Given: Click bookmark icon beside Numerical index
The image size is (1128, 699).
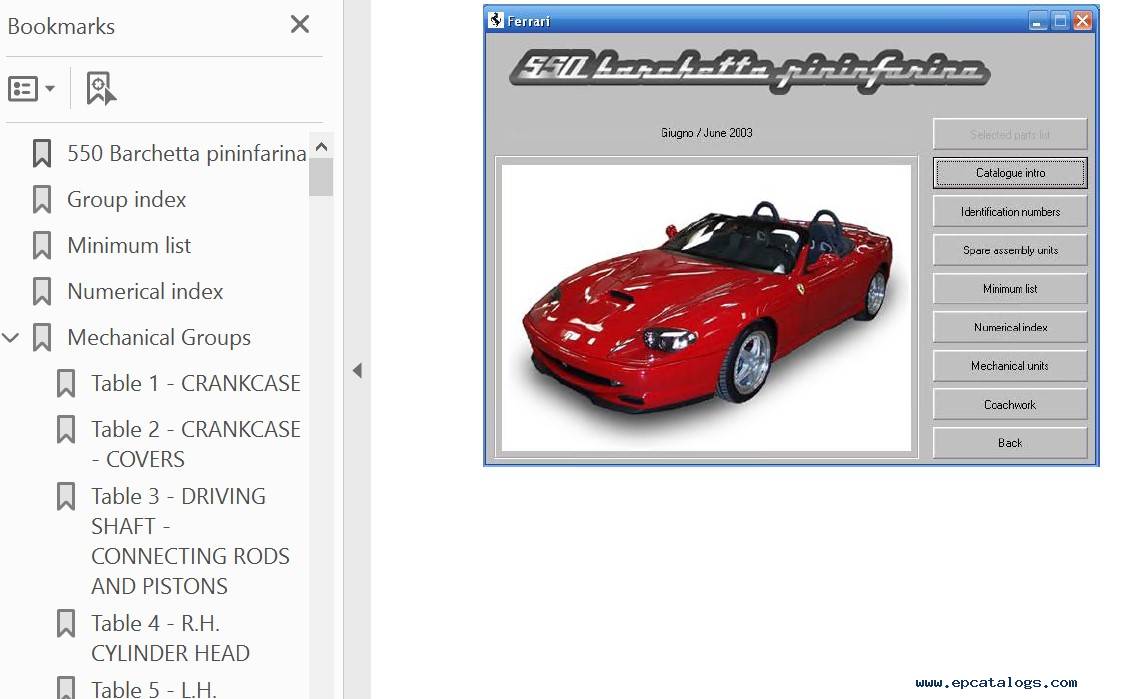Looking at the screenshot, I should coord(42,291).
